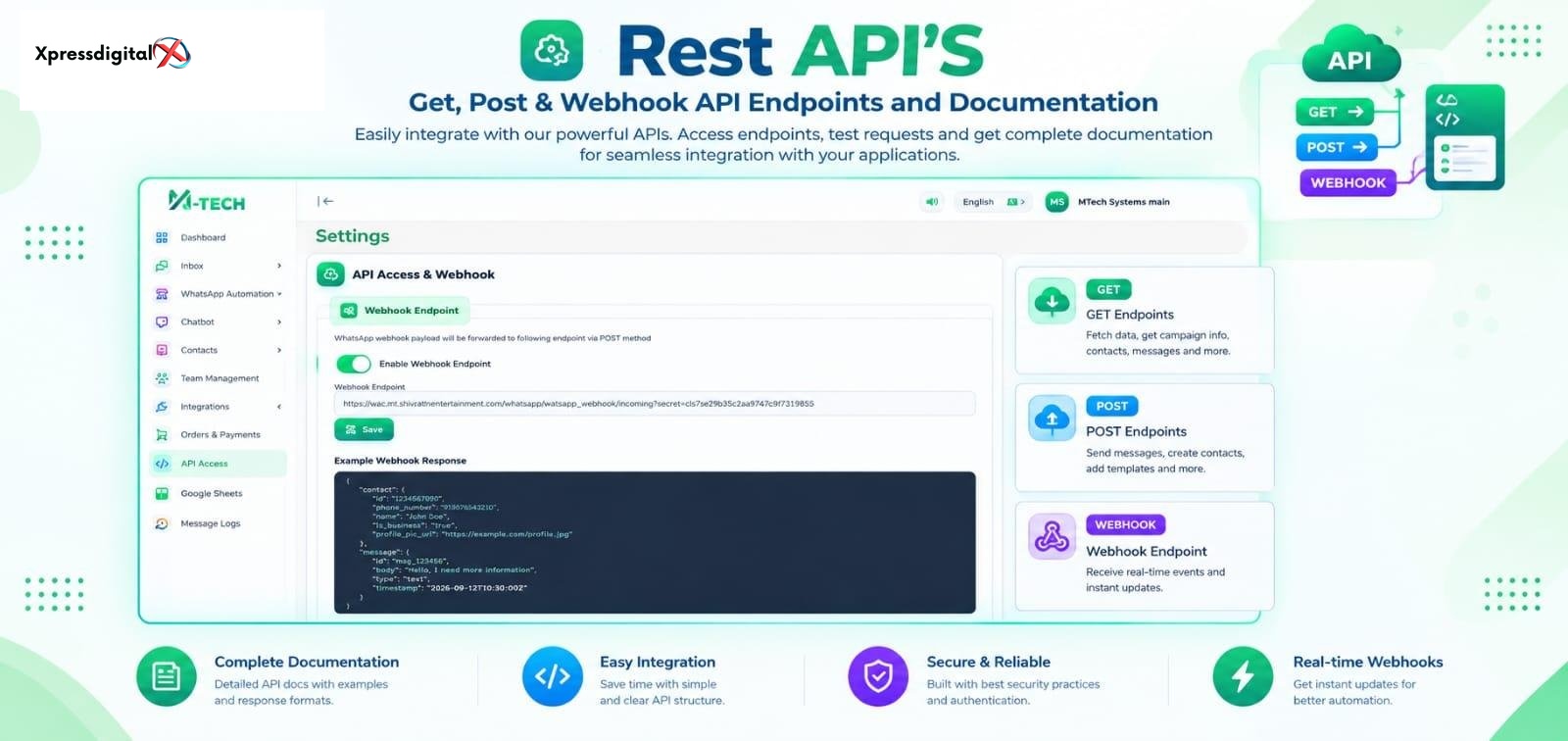Collapse the sidebar with the arrow icon
Screen dimensions: 1568x741
click(x=325, y=202)
